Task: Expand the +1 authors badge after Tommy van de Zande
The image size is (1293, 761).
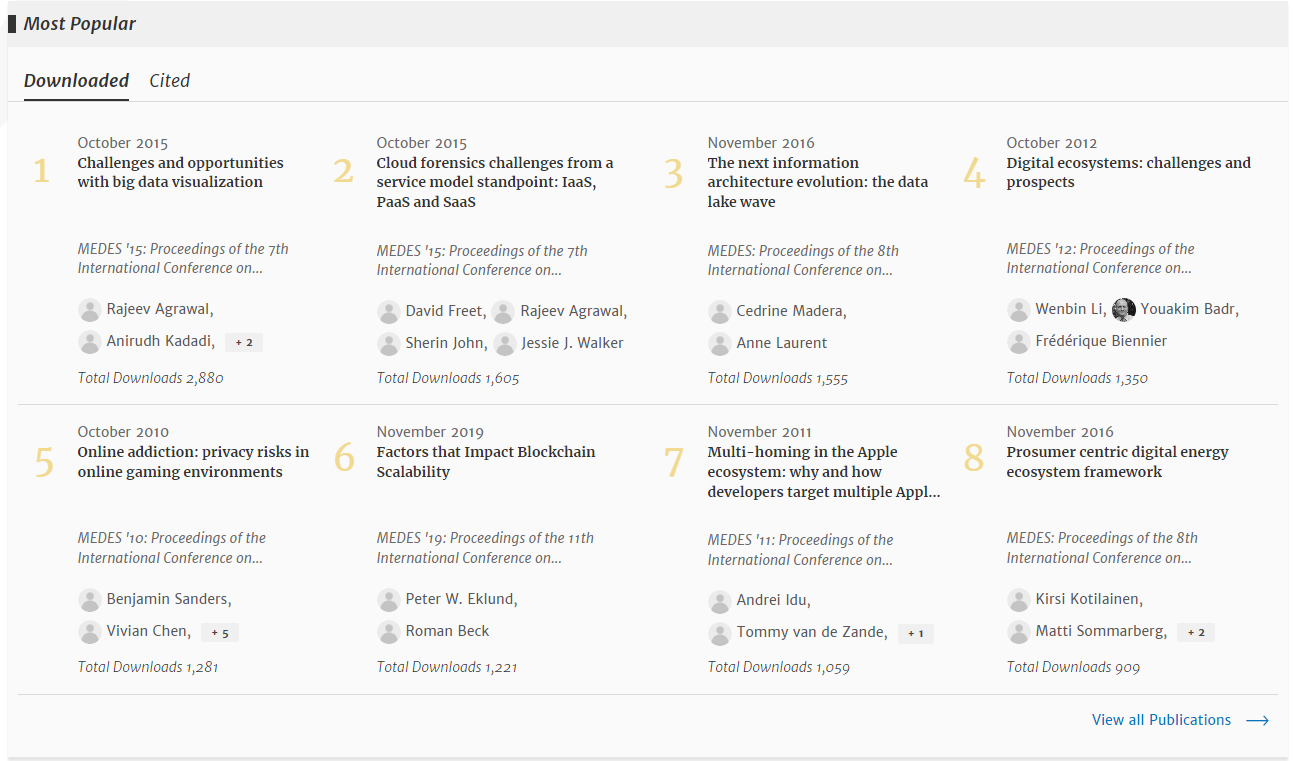Action: click(x=915, y=633)
